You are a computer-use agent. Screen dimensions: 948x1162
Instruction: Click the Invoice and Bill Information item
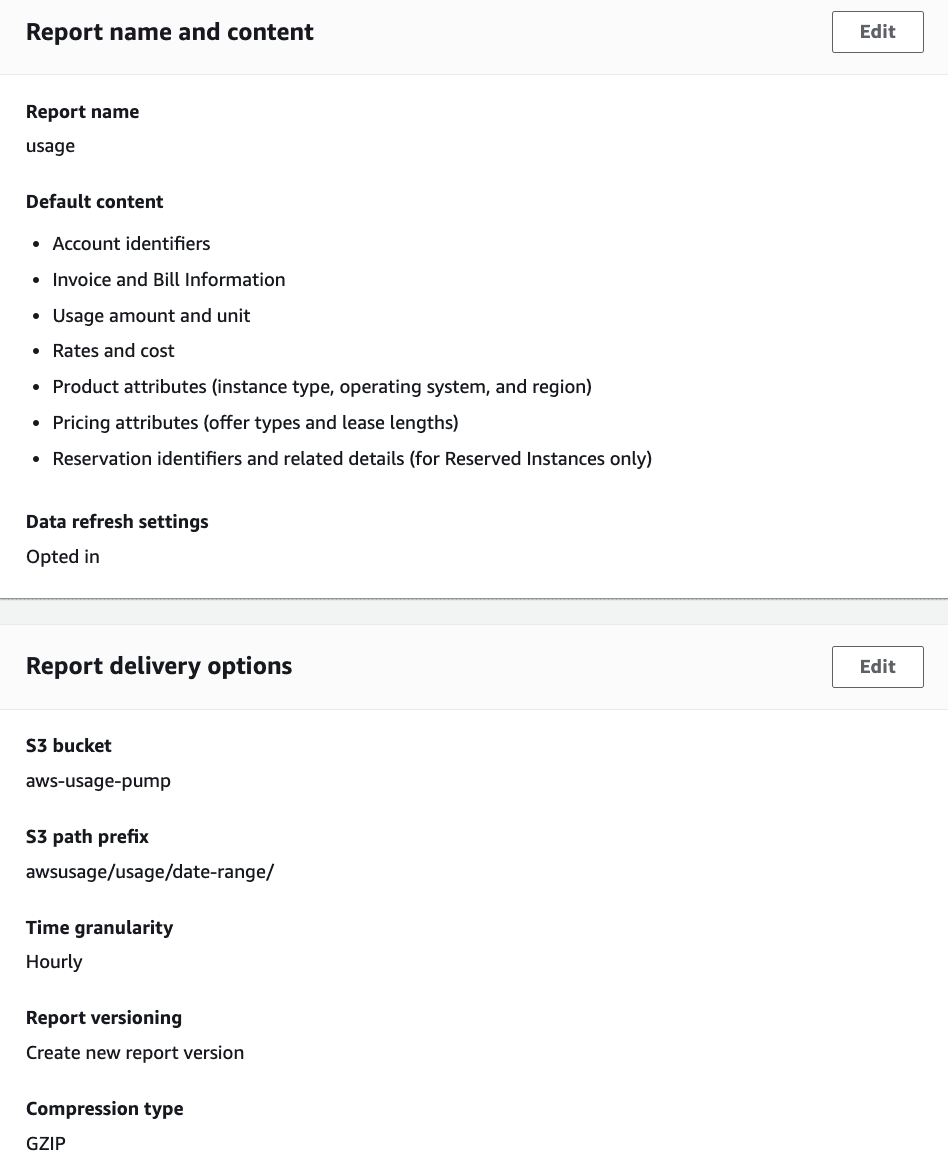[169, 279]
